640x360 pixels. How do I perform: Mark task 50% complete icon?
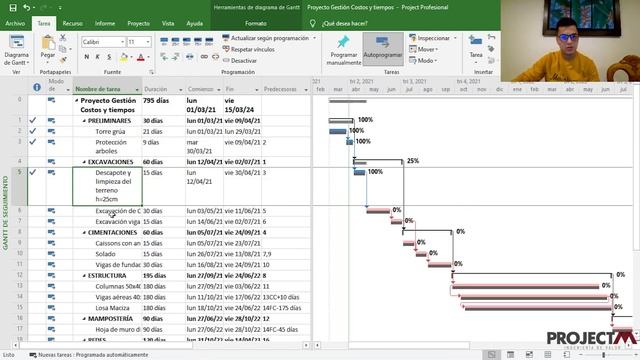coord(187,41)
